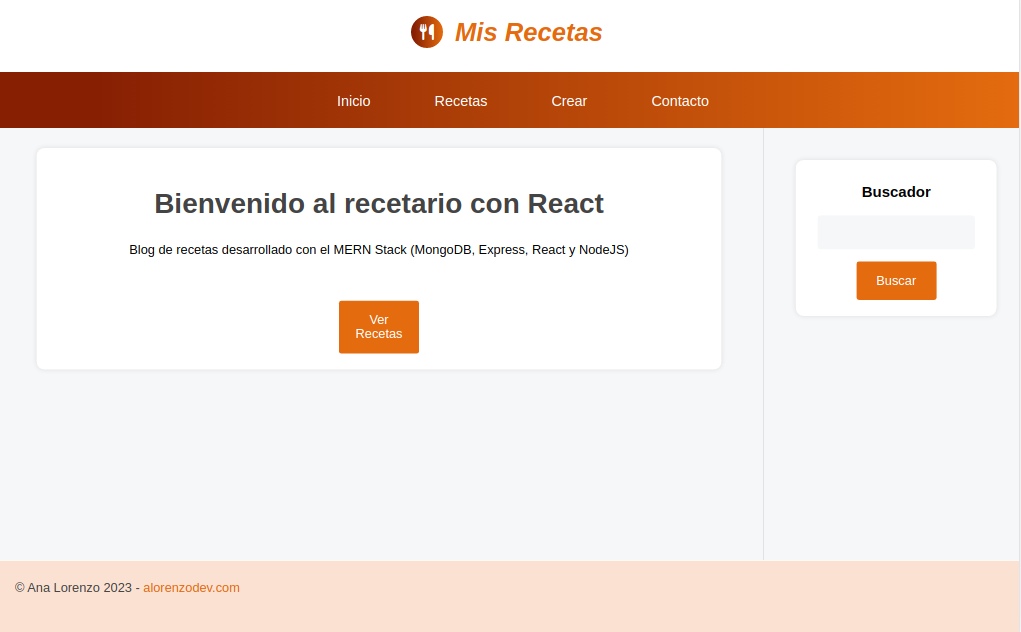This screenshot has width=1021, height=632.
Task: Click the fork and knife logo icon
Action: (427, 32)
